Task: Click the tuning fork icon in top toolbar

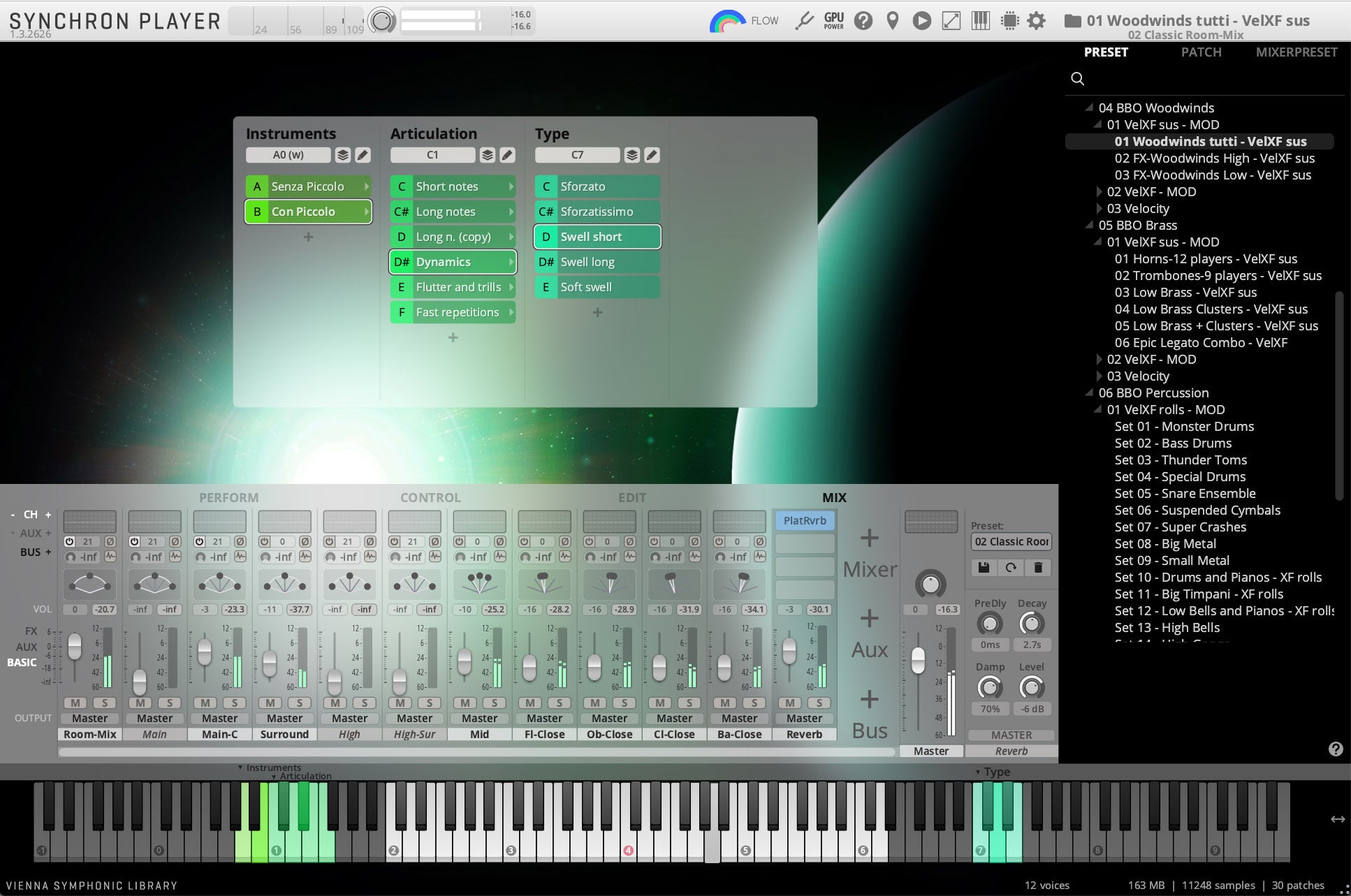Action: click(804, 21)
